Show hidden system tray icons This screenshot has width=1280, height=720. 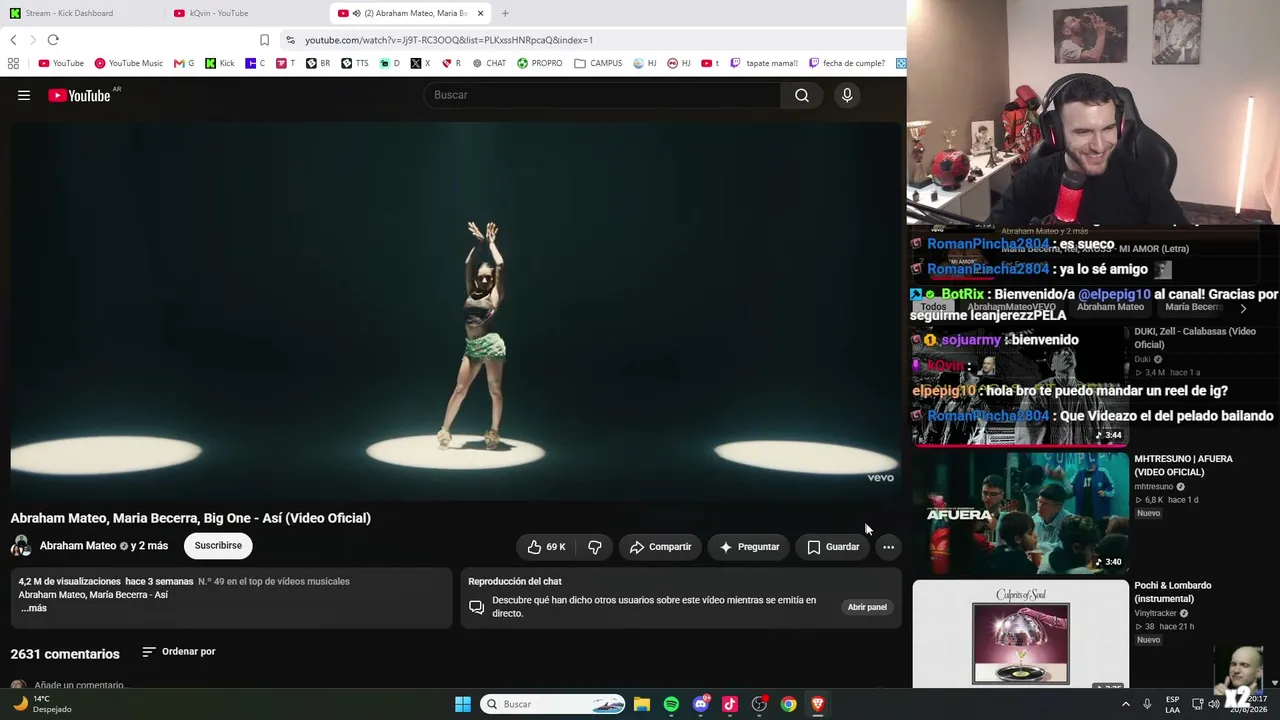click(x=1126, y=704)
